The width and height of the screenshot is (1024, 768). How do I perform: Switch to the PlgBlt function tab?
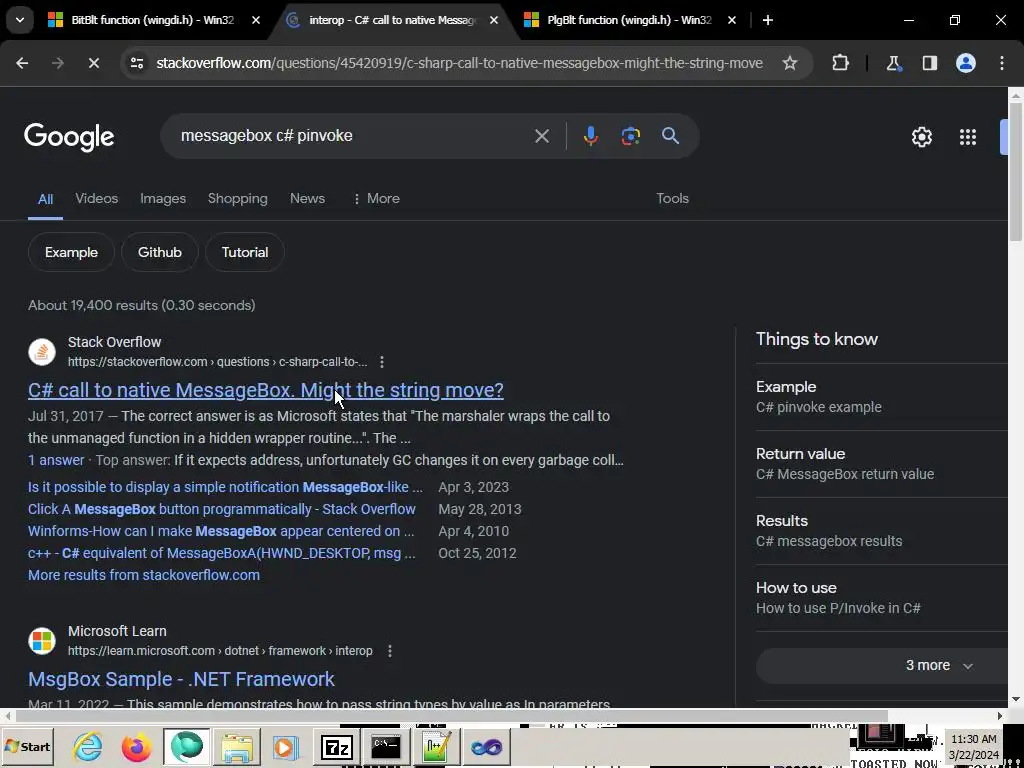[x=630, y=20]
